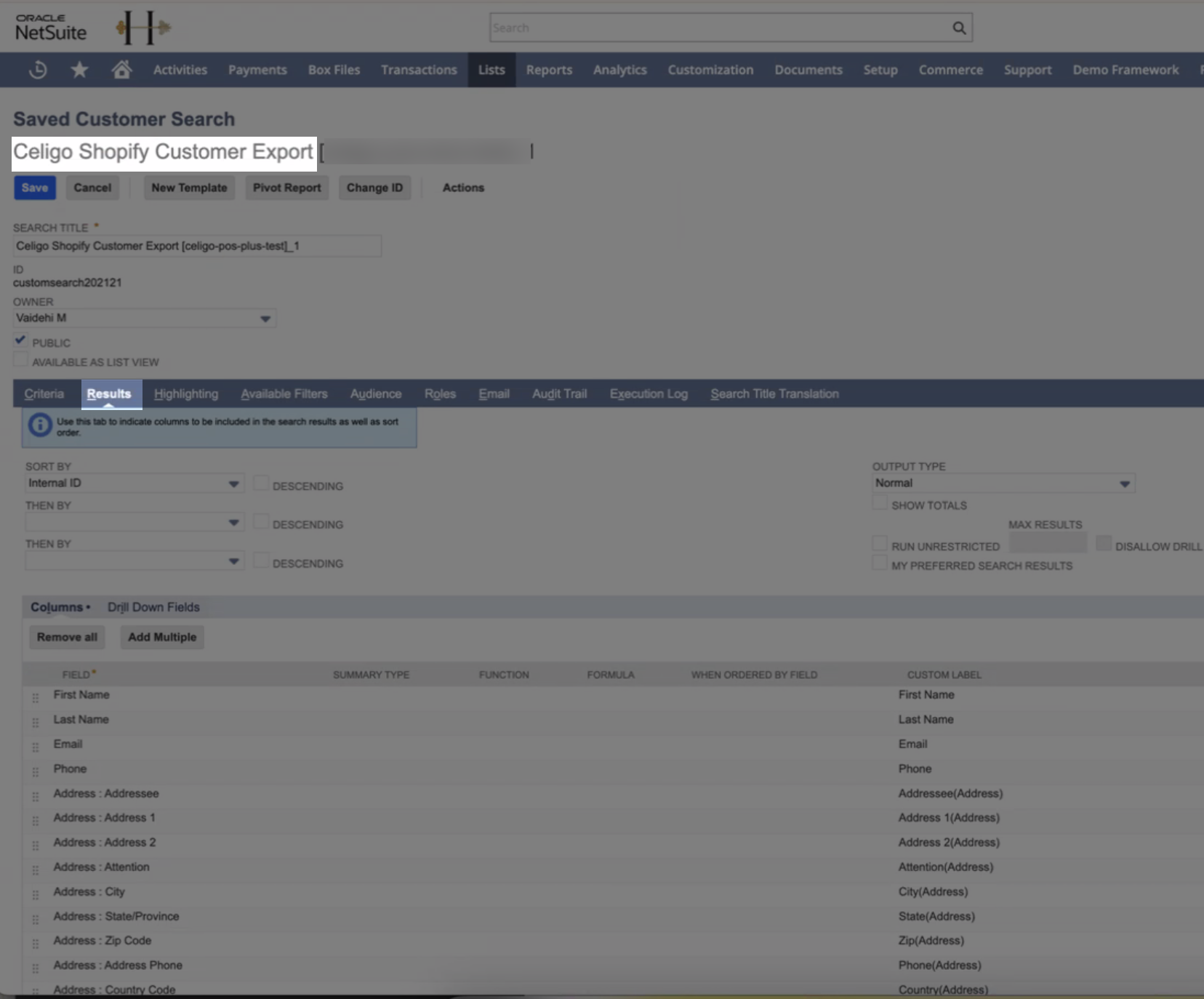The width and height of the screenshot is (1204, 999).
Task: Click Remove all columns button
Action: tap(67, 637)
